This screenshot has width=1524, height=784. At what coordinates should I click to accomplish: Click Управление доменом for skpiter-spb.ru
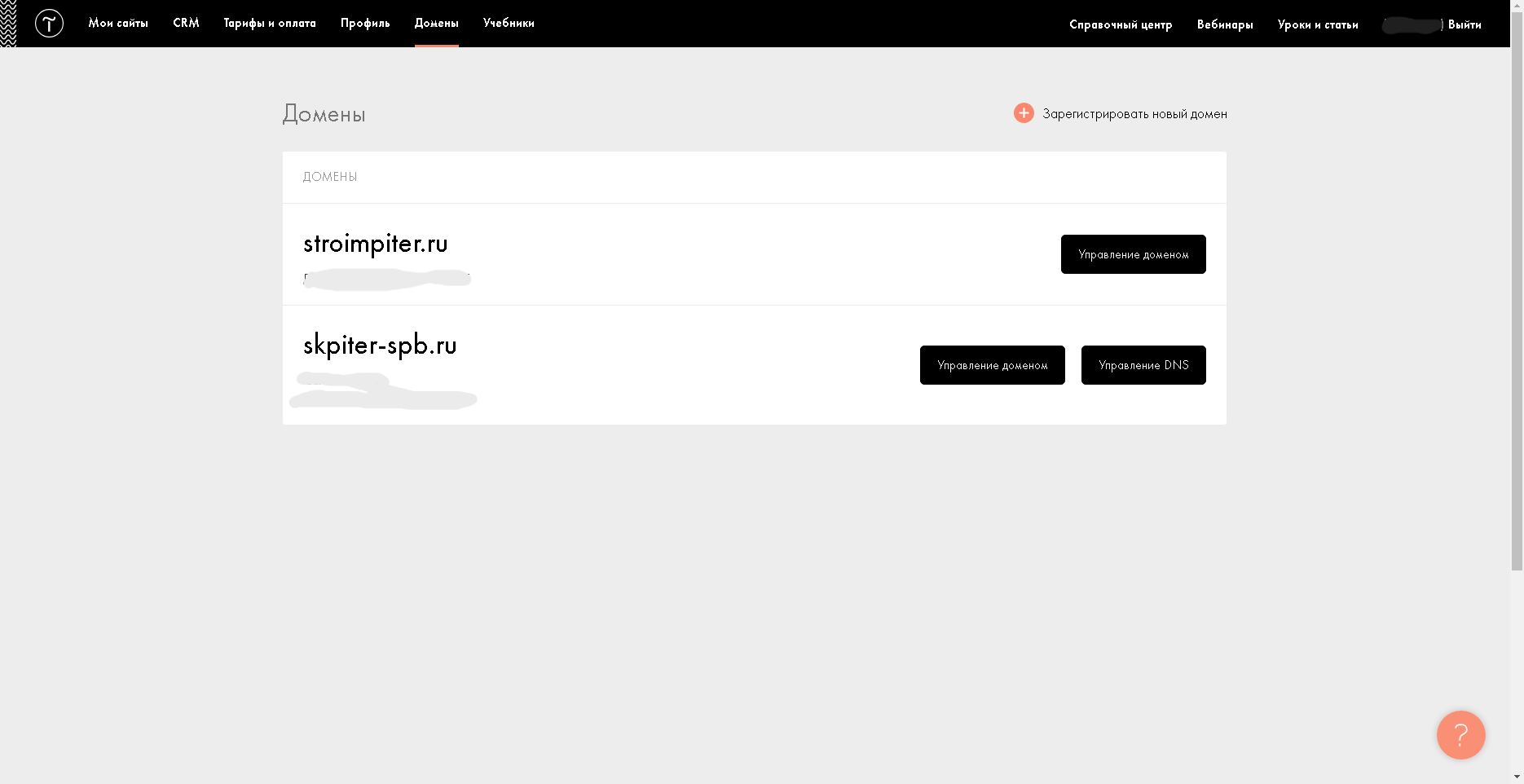coord(992,365)
